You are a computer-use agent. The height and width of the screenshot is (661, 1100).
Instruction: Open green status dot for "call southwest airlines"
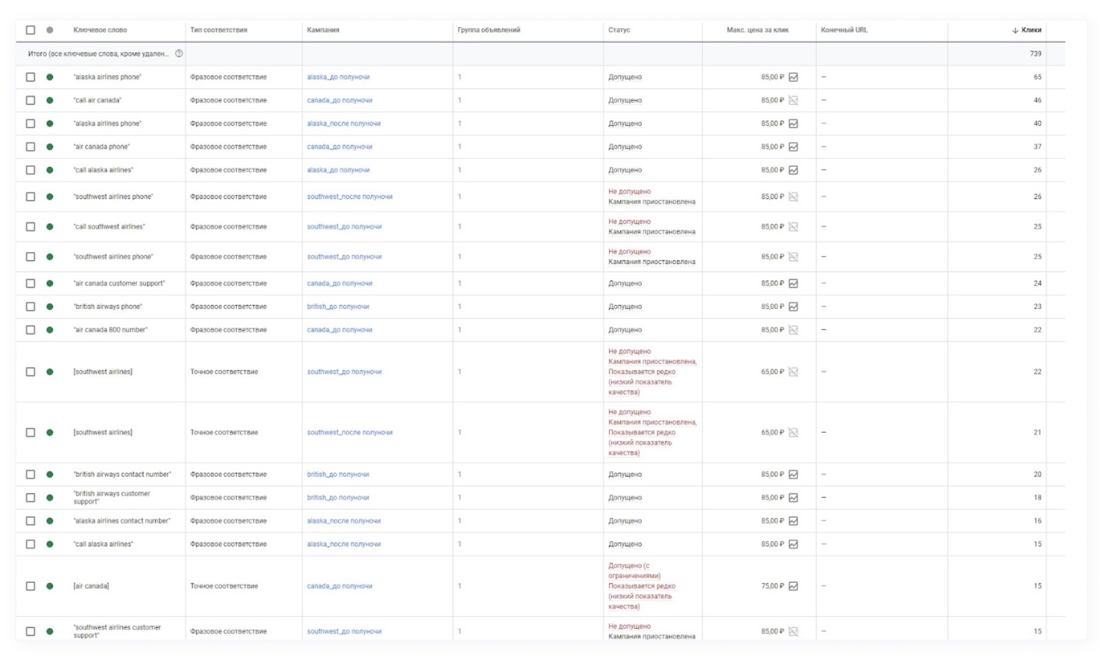(x=50, y=227)
